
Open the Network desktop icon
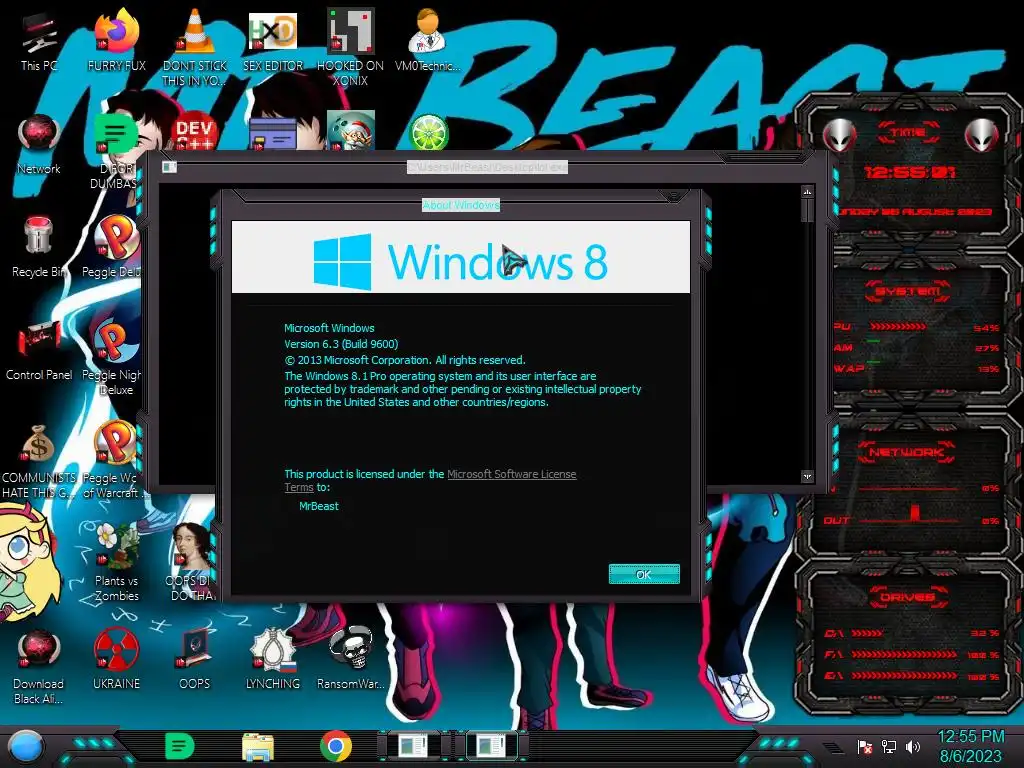[39, 145]
